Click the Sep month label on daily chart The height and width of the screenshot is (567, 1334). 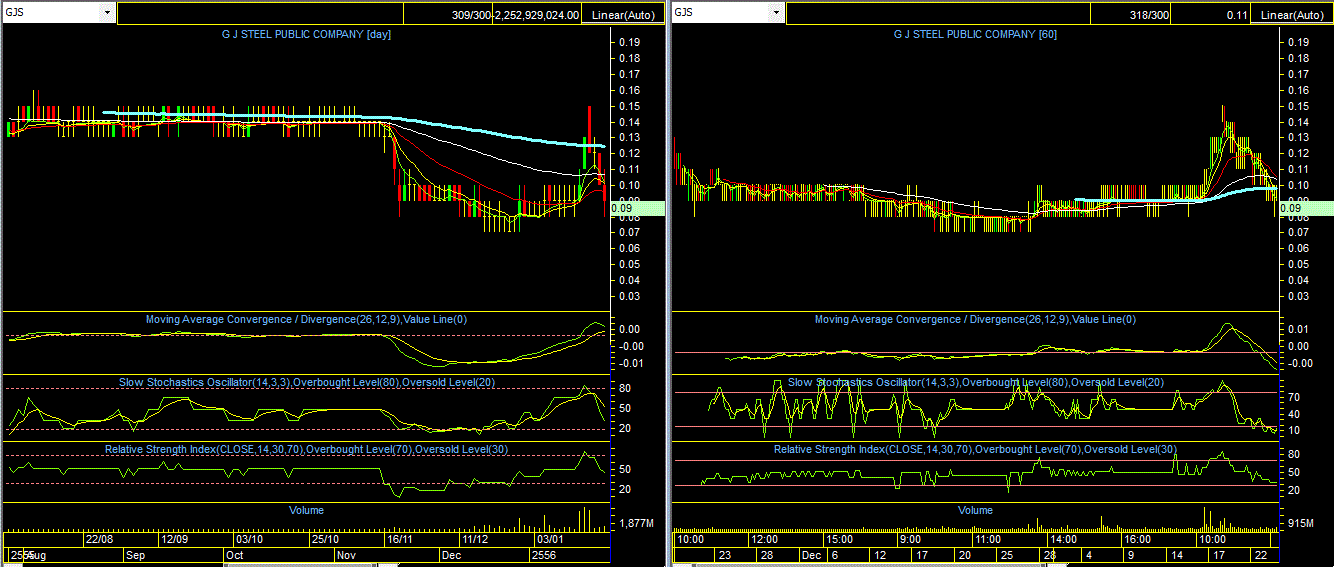coord(137,554)
